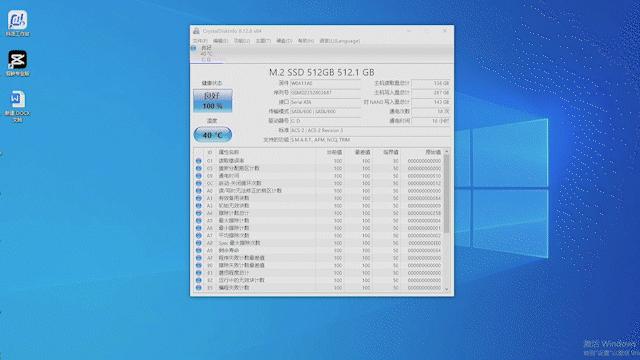Viewport: 640px width, 360px height.
Task: Click the status icon of attribute A0
Action: click(198, 191)
